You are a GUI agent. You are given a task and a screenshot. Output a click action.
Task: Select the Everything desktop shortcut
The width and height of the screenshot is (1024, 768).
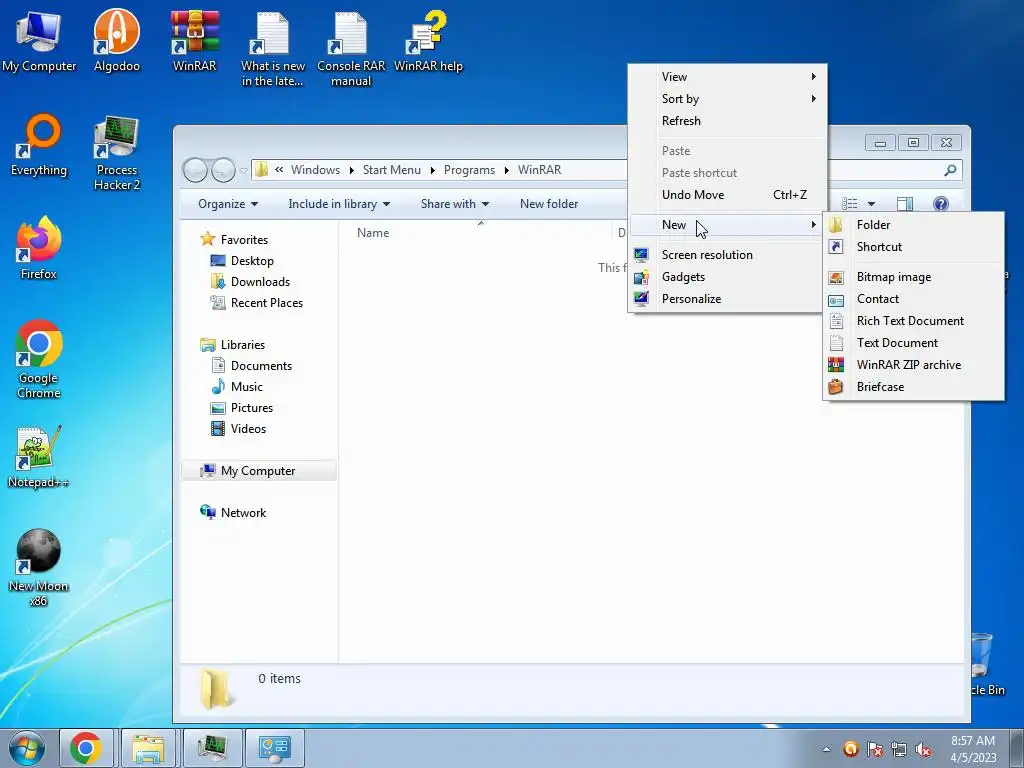pos(39,145)
